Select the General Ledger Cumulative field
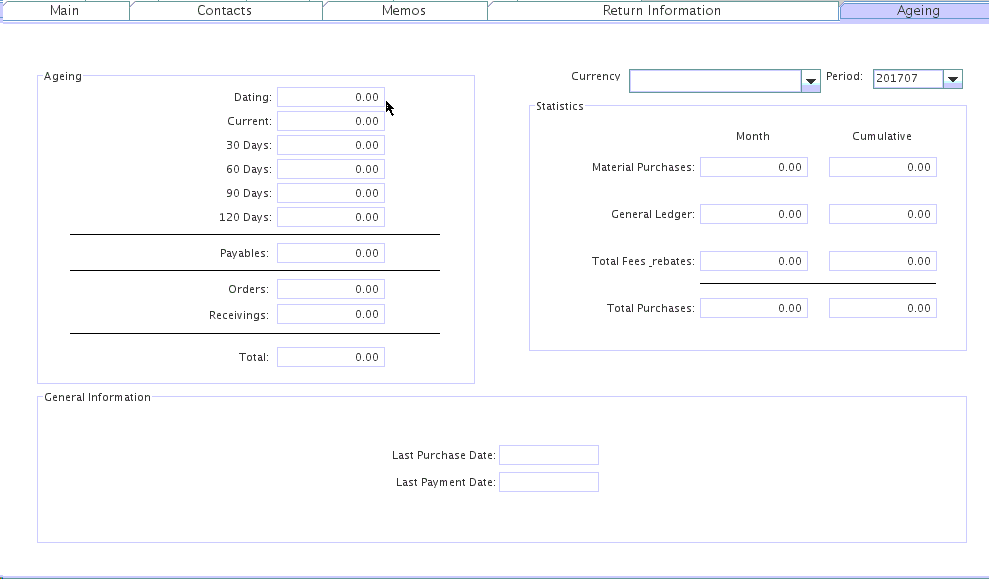 tap(882, 214)
